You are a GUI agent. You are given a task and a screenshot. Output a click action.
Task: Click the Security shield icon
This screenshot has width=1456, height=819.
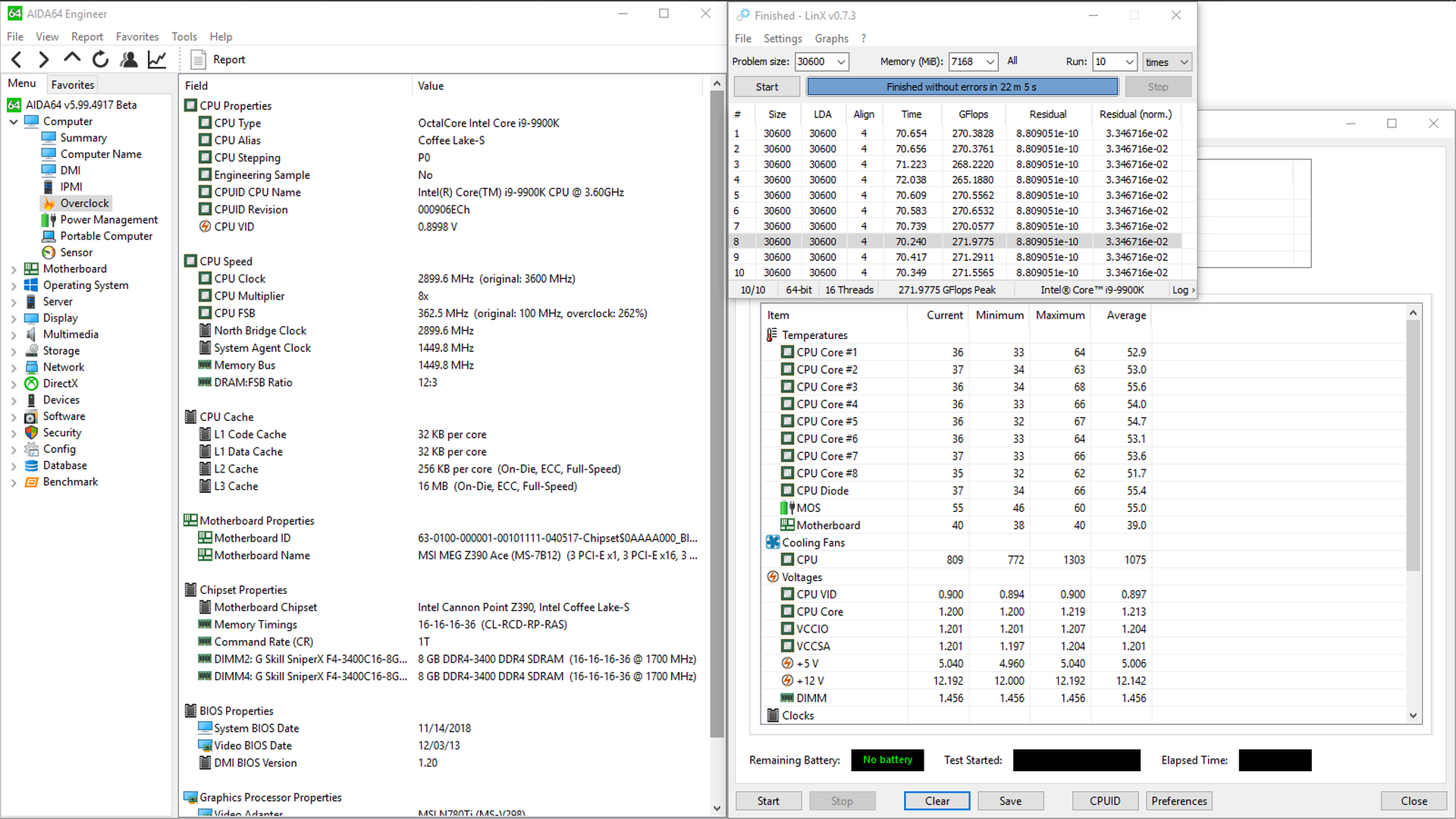point(31,432)
